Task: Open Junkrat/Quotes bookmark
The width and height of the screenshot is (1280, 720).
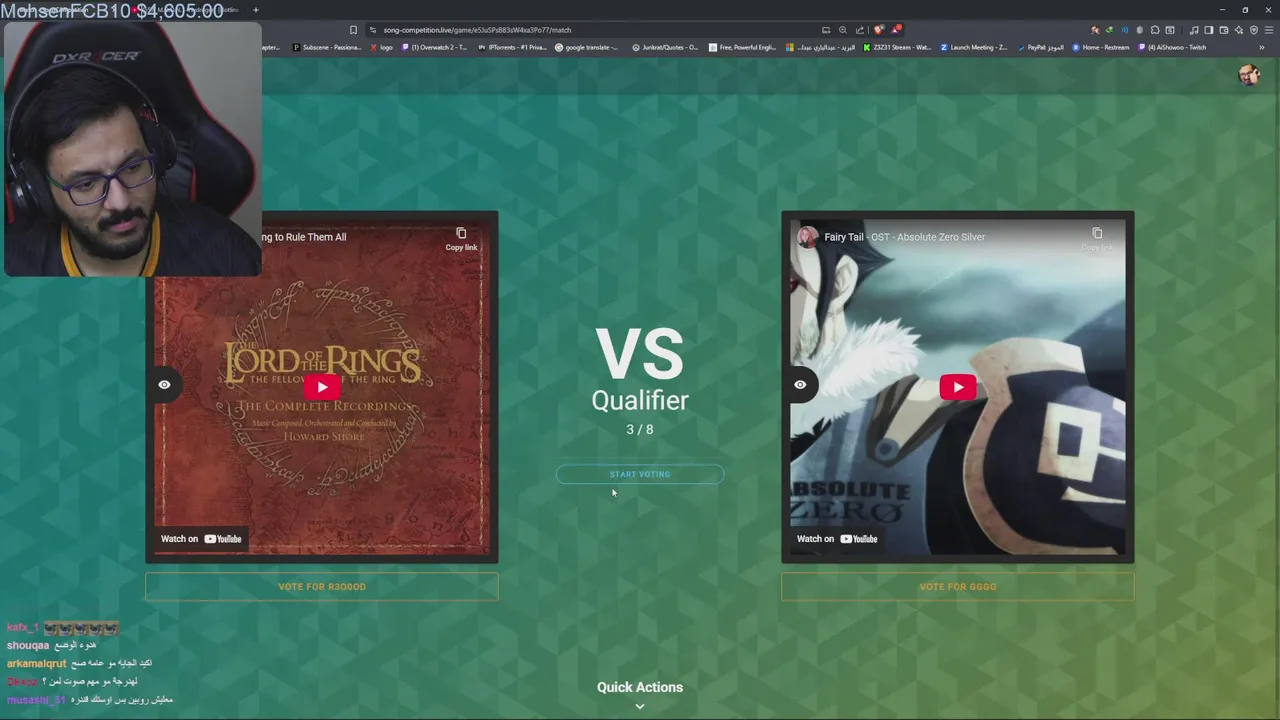Action: (665, 47)
